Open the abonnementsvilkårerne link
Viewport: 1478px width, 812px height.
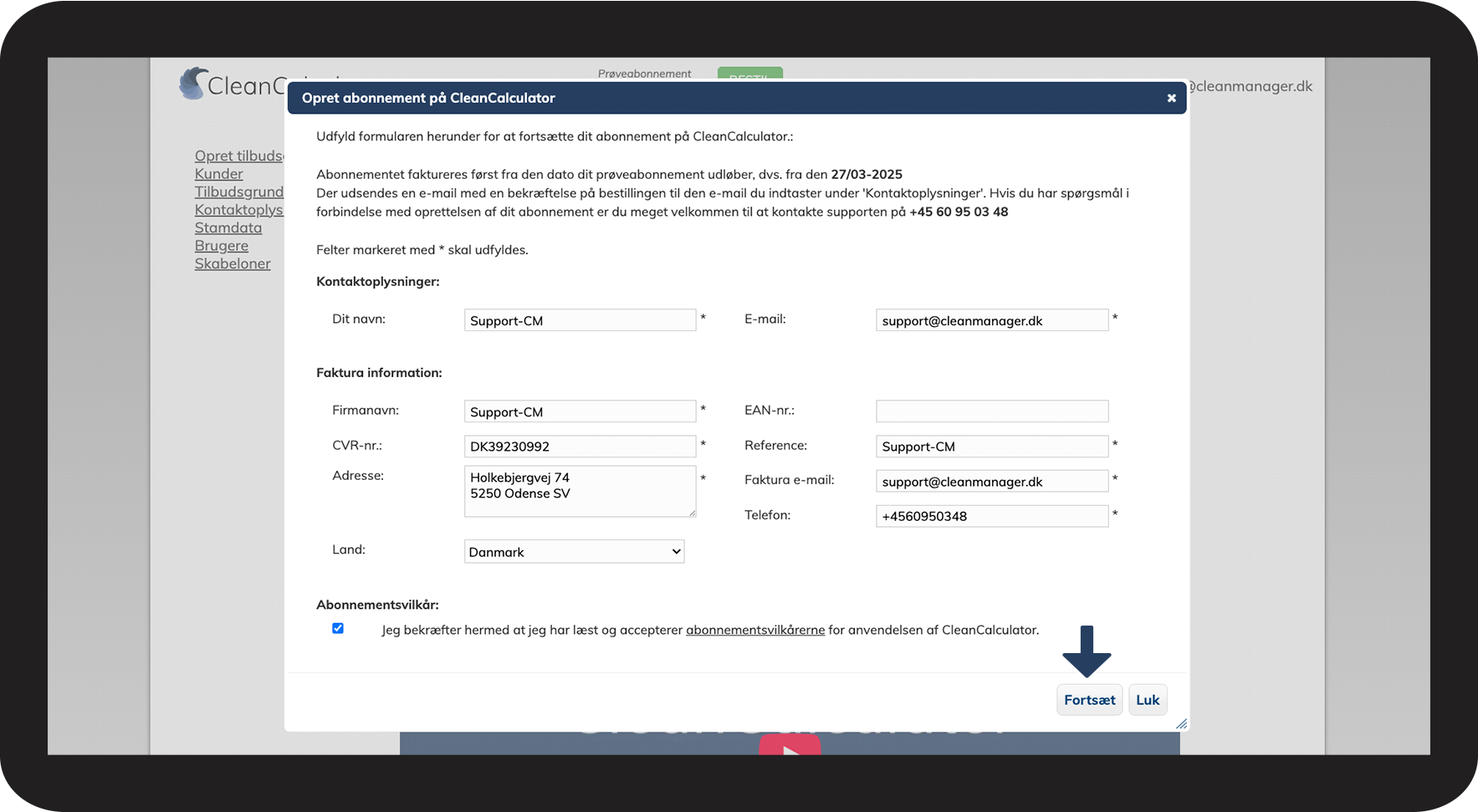(755, 630)
